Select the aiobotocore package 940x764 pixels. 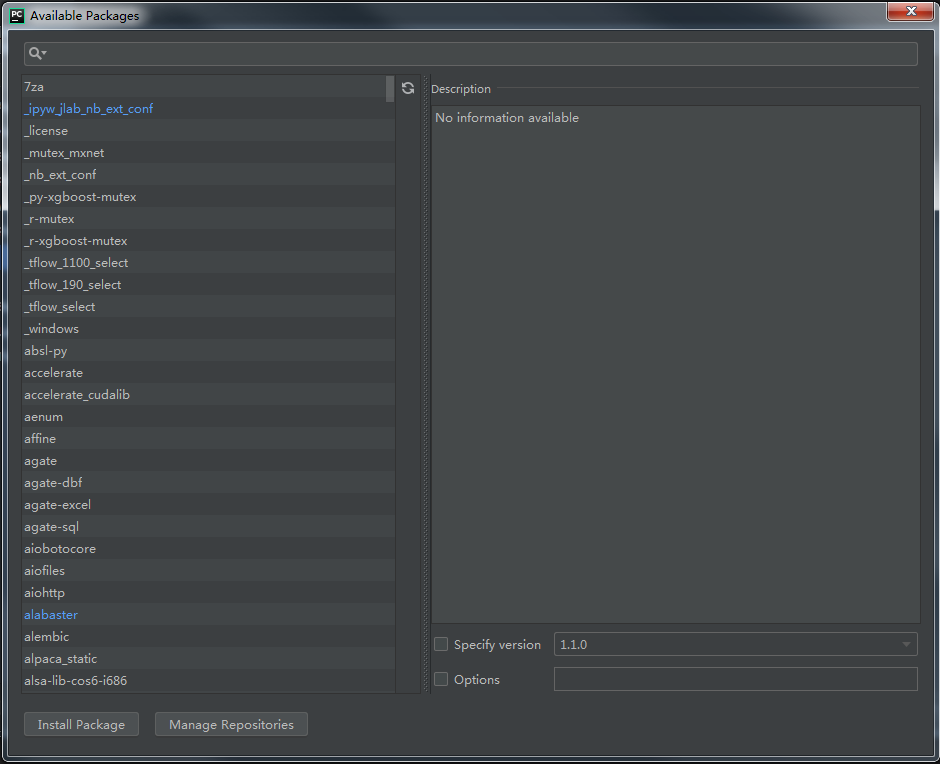click(208, 549)
